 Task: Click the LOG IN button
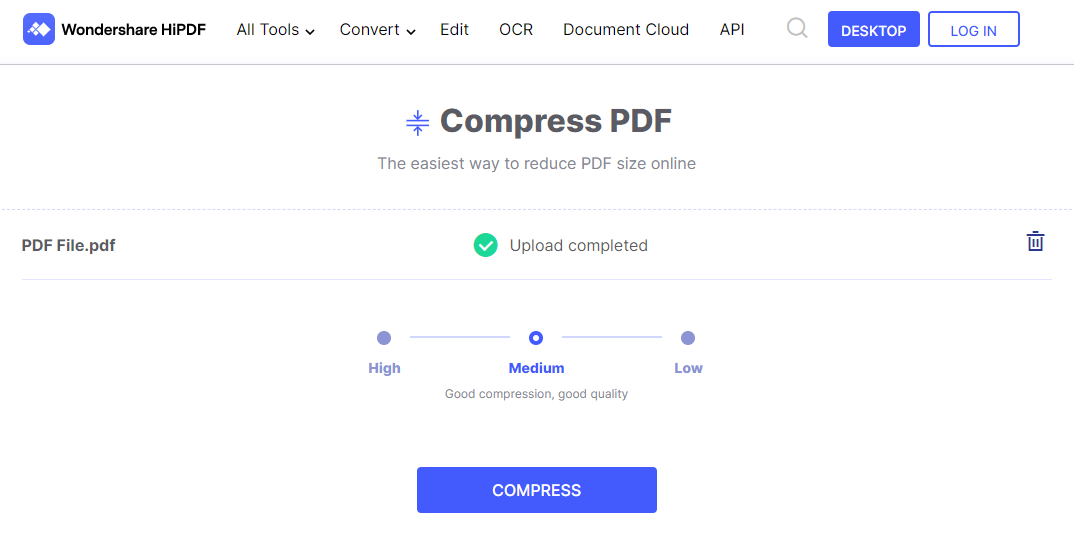tap(973, 29)
